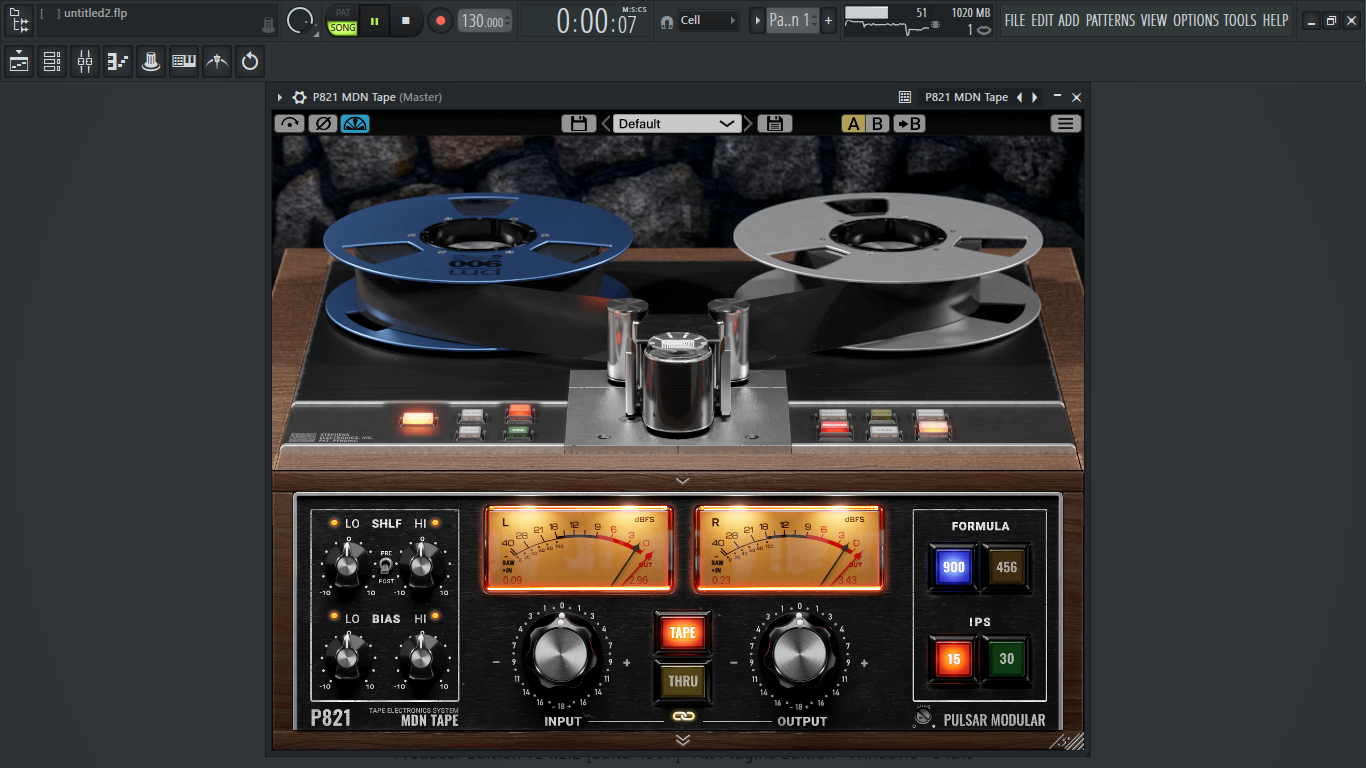Click the left save preset floppy icon
1366x768 pixels.
coord(578,124)
